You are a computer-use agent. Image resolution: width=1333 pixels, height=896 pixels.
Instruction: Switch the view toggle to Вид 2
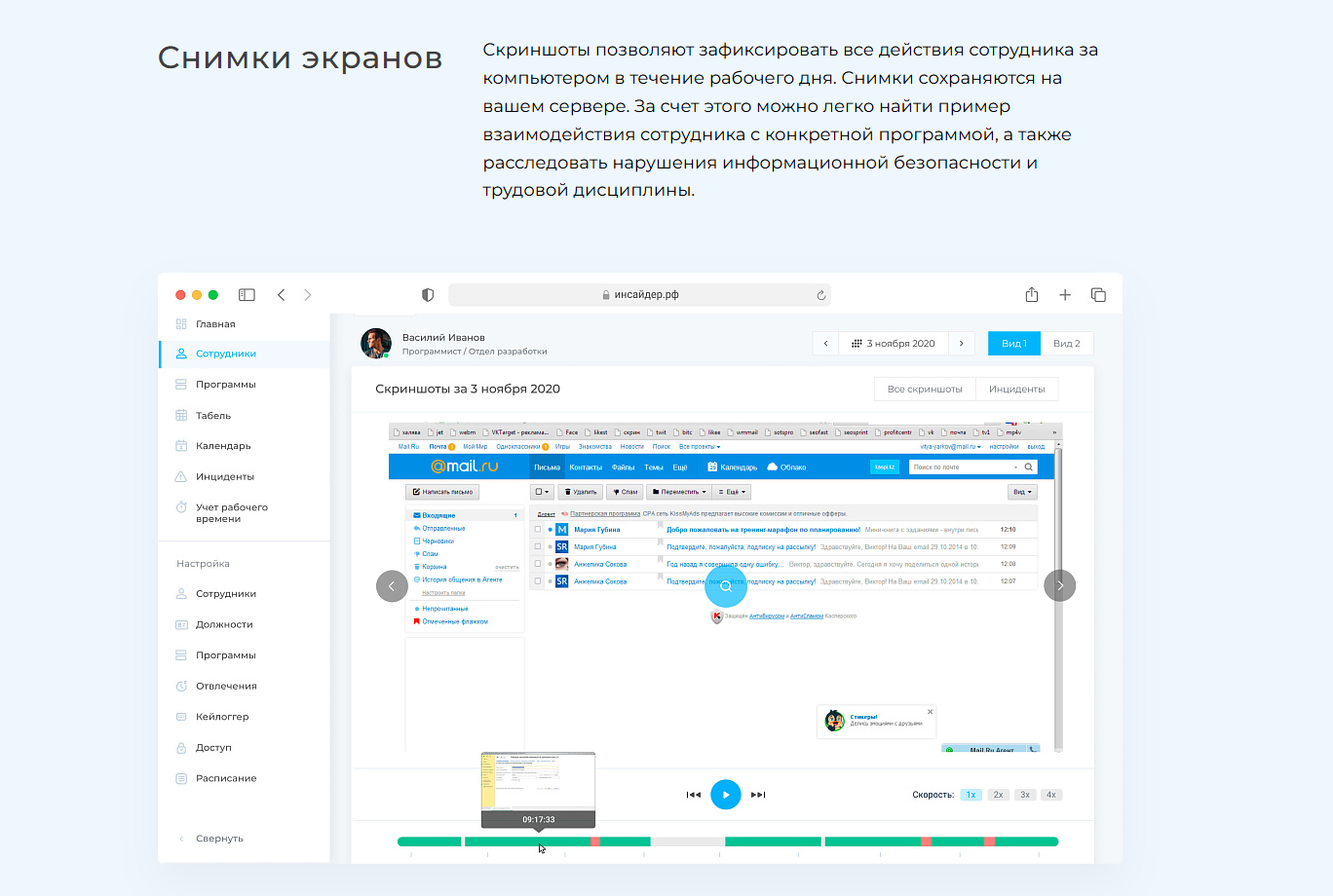[x=1067, y=343]
